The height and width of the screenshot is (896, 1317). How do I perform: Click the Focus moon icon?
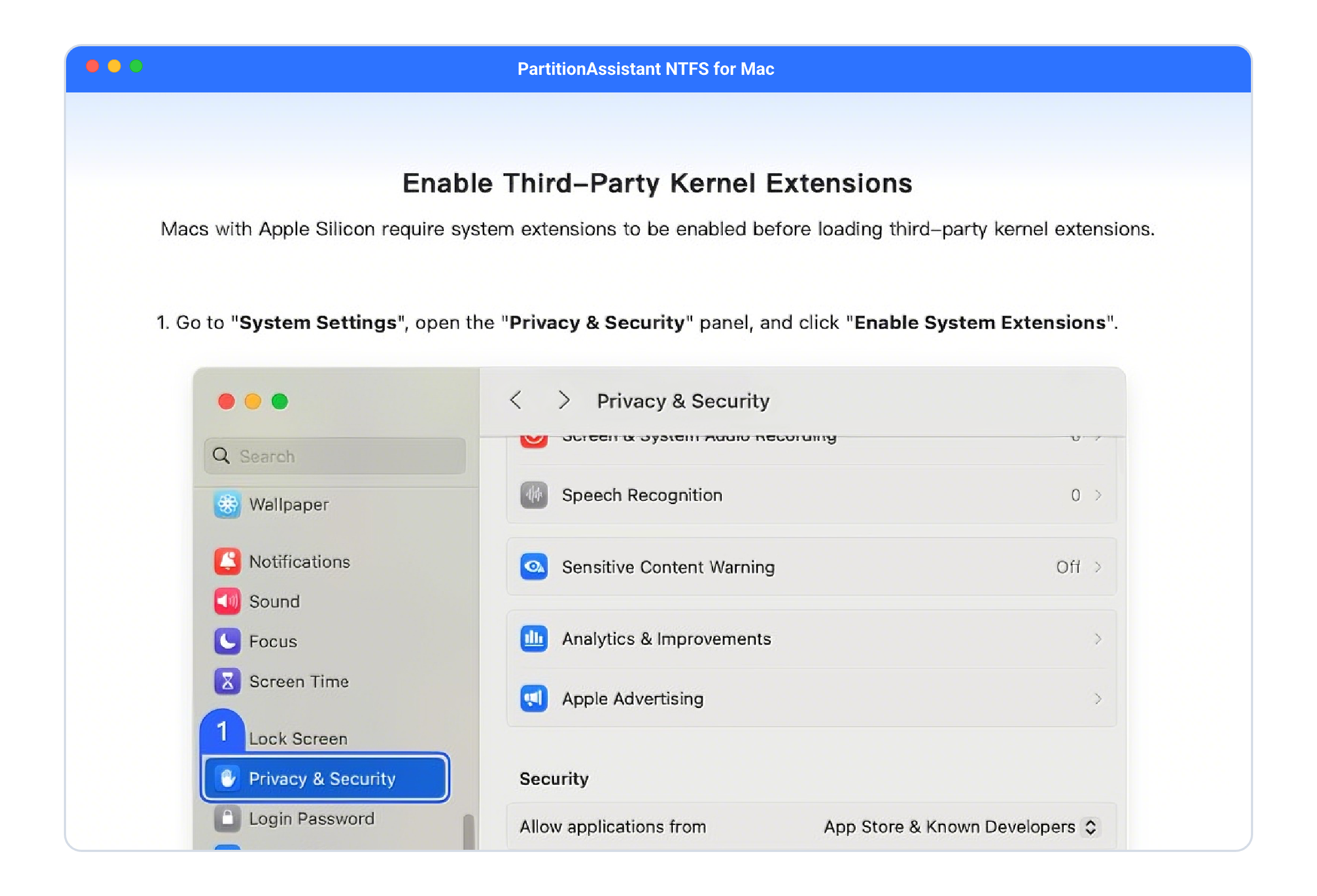point(227,641)
